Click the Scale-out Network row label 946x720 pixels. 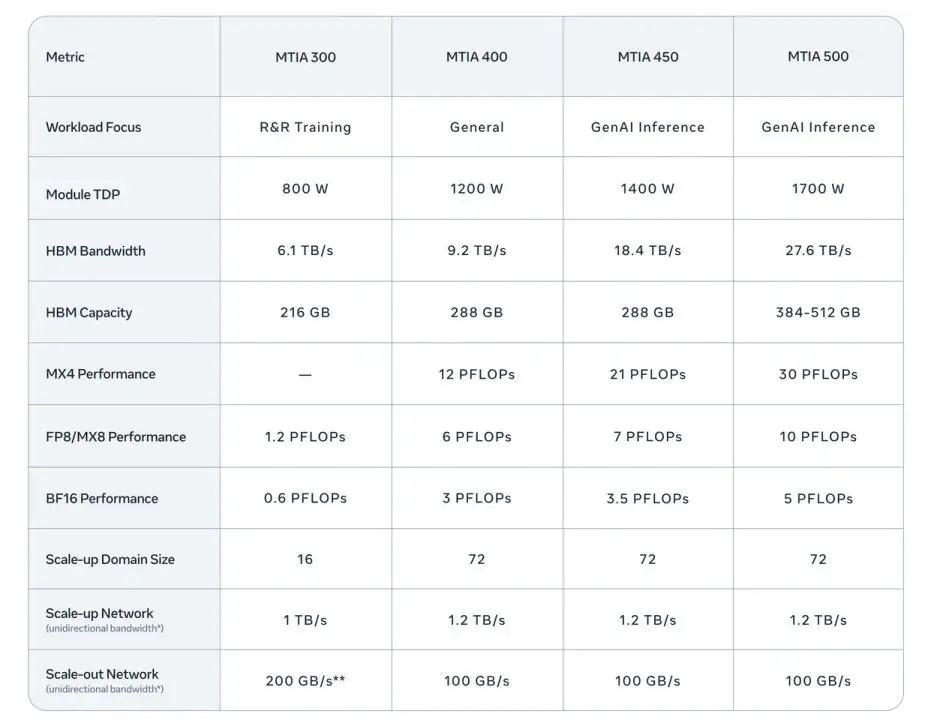click(x=102, y=674)
